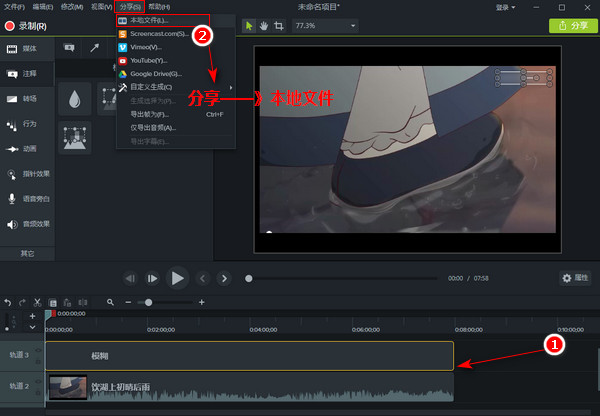Switch to the arrows and lines sub-tab
Screen dimensions: 600x416
tap(95, 48)
